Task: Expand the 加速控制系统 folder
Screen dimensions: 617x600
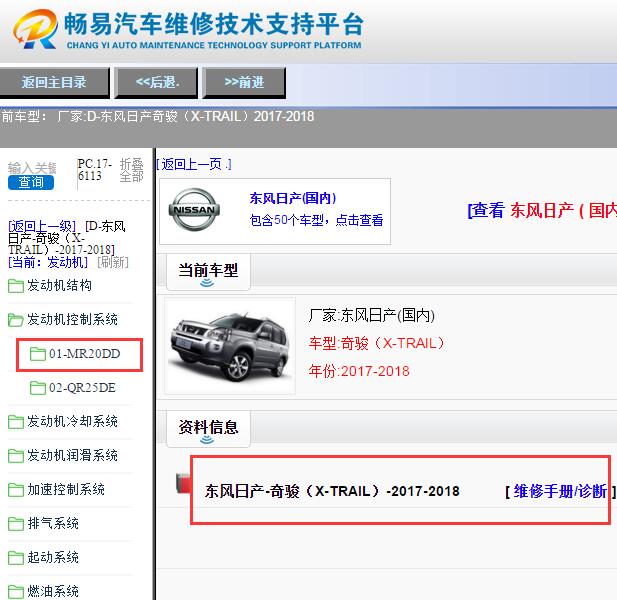Action: (66, 489)
